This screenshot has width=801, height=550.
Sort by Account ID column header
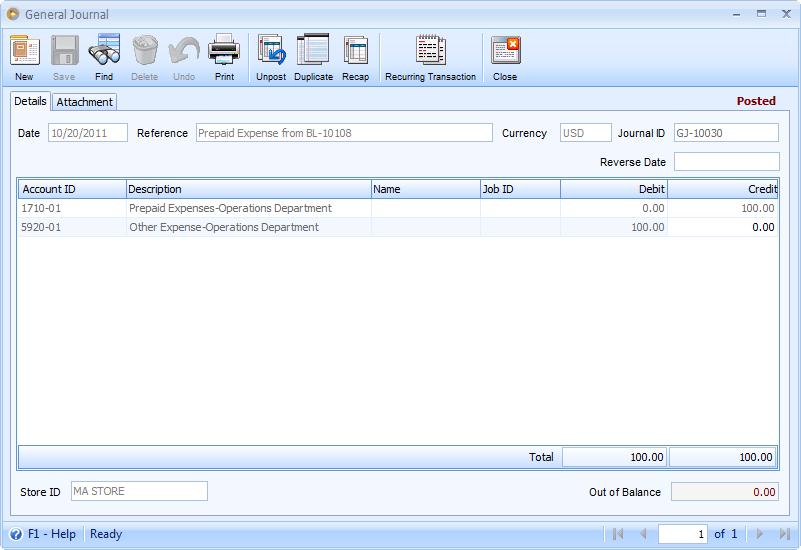click(x=72, y=189)
